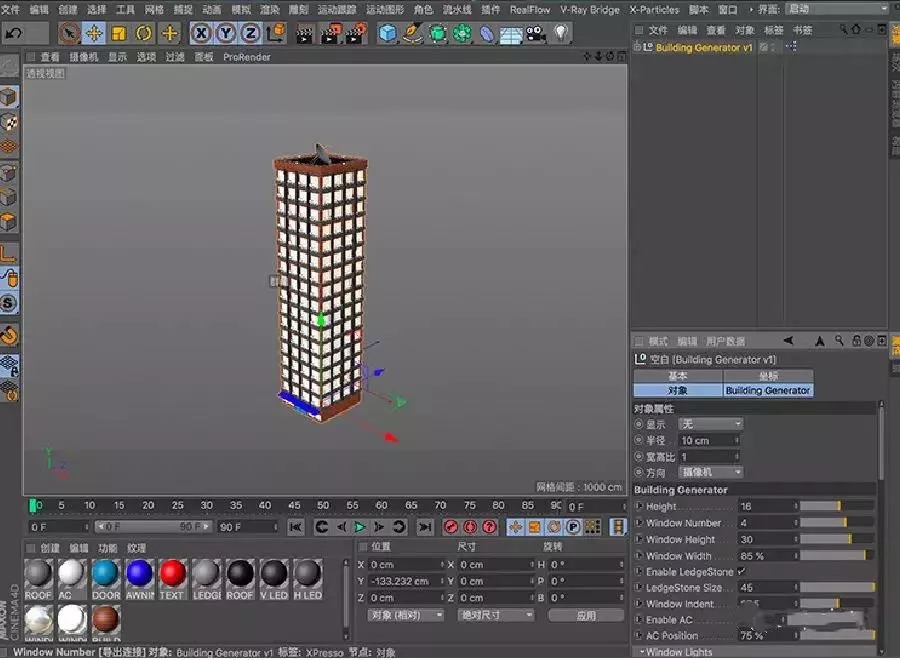Uncheck Enable LedgeStone checkbox

pyautogui.click(x=741, y=571)
